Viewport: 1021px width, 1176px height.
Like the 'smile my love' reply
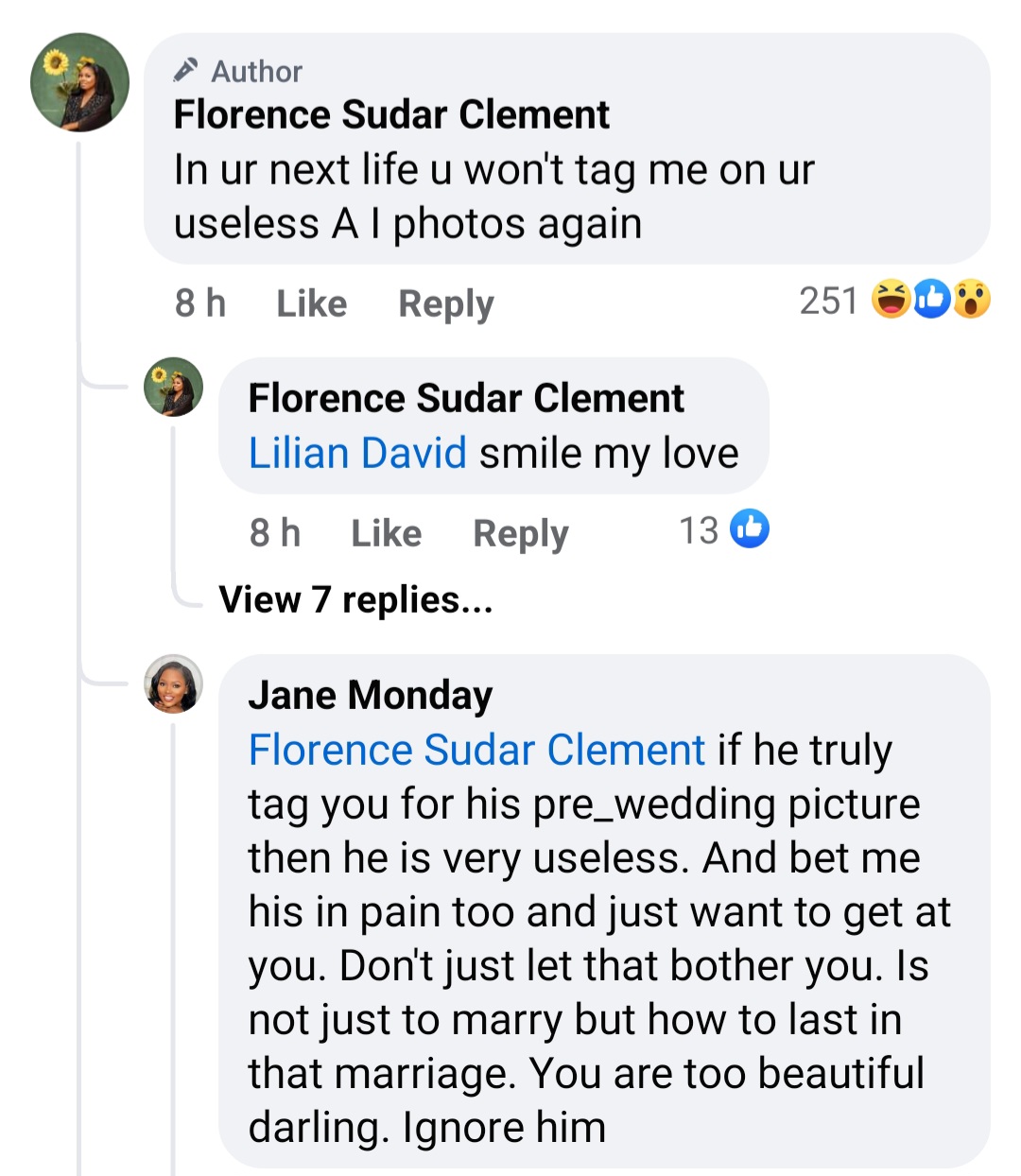(x=386, y=533)
